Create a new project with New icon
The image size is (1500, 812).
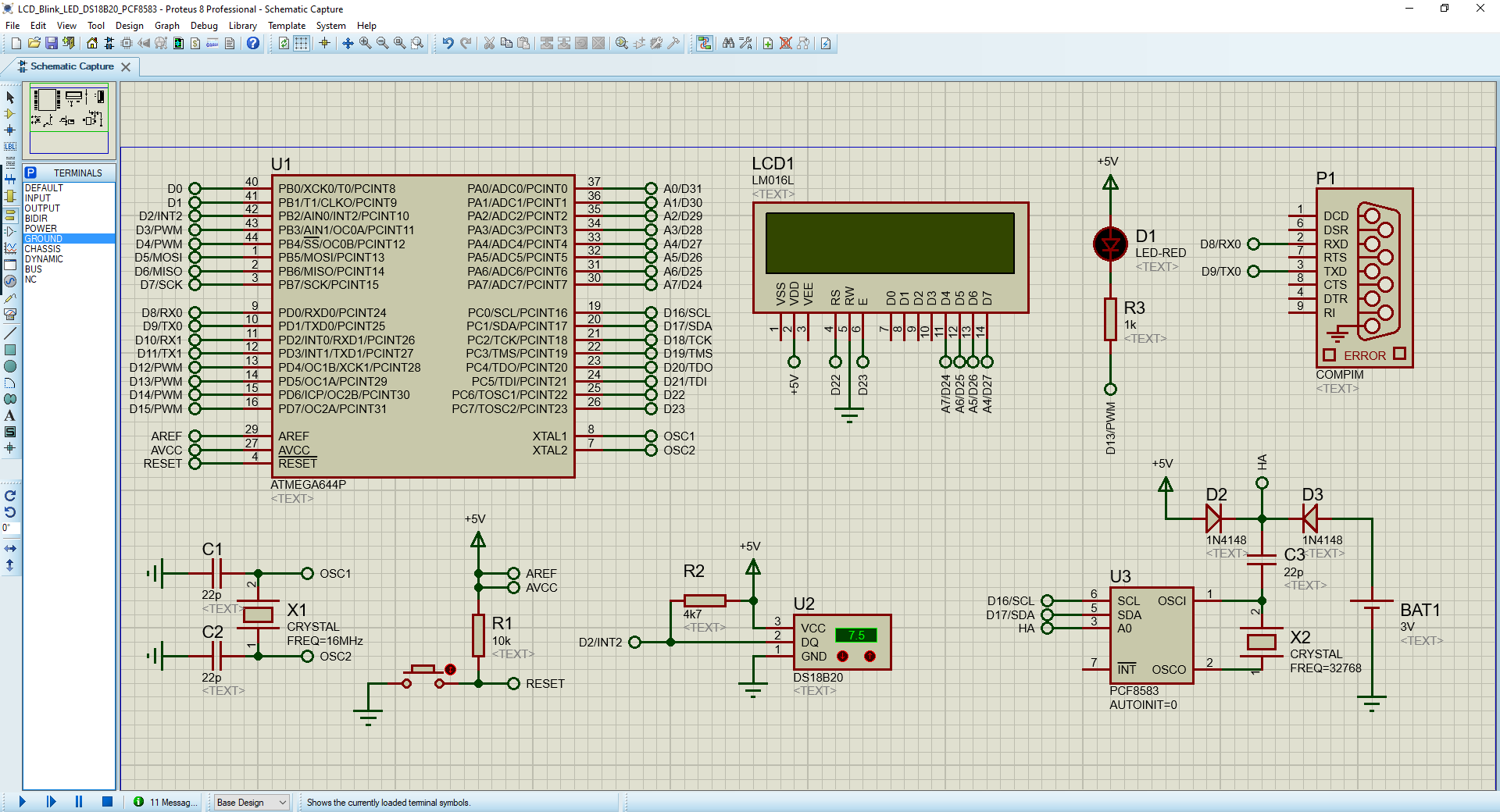tap(16, 43)
